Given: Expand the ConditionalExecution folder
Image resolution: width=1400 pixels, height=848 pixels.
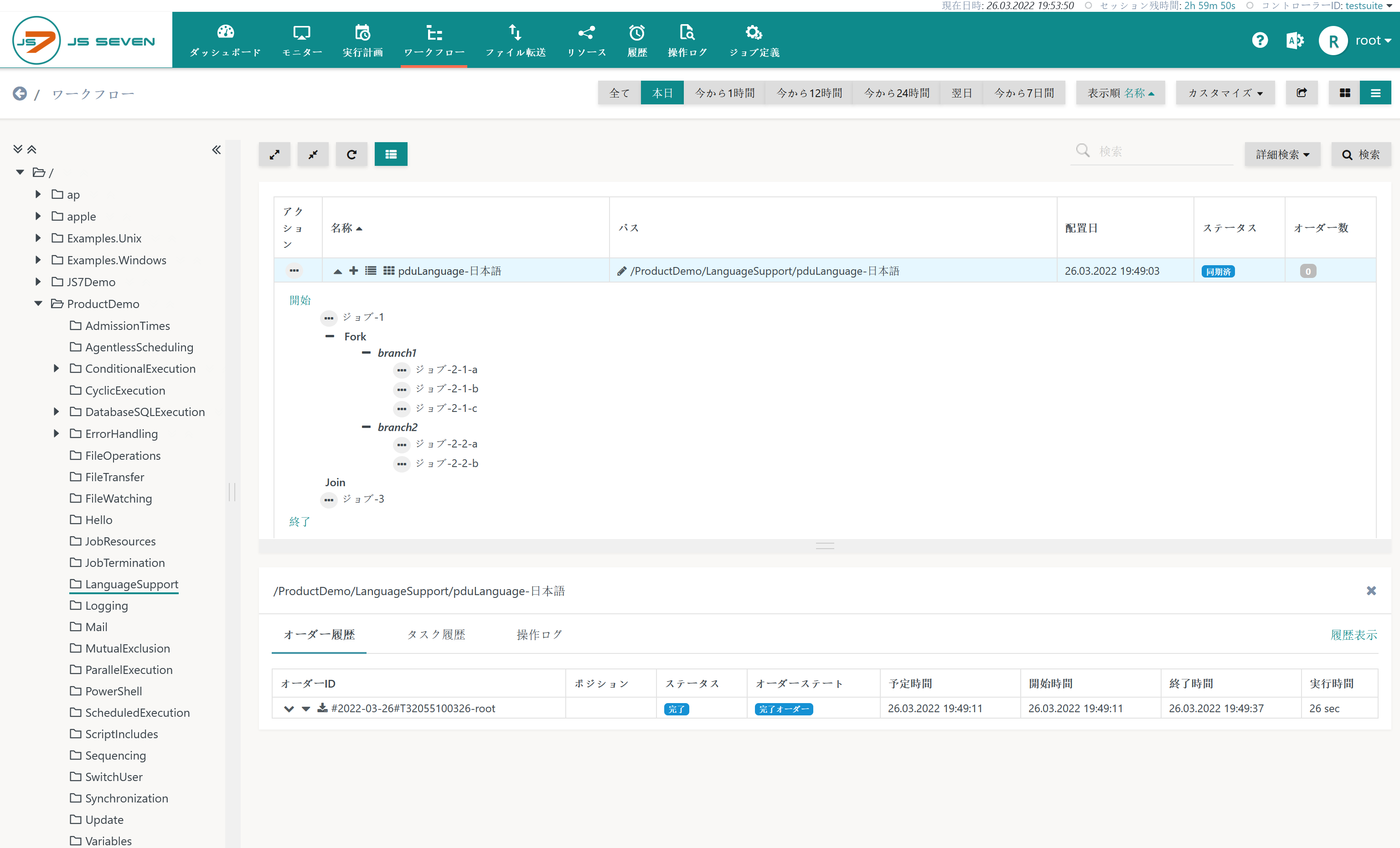Looking at the screenshot, I should pyautogui.click(x=56, y=368).
